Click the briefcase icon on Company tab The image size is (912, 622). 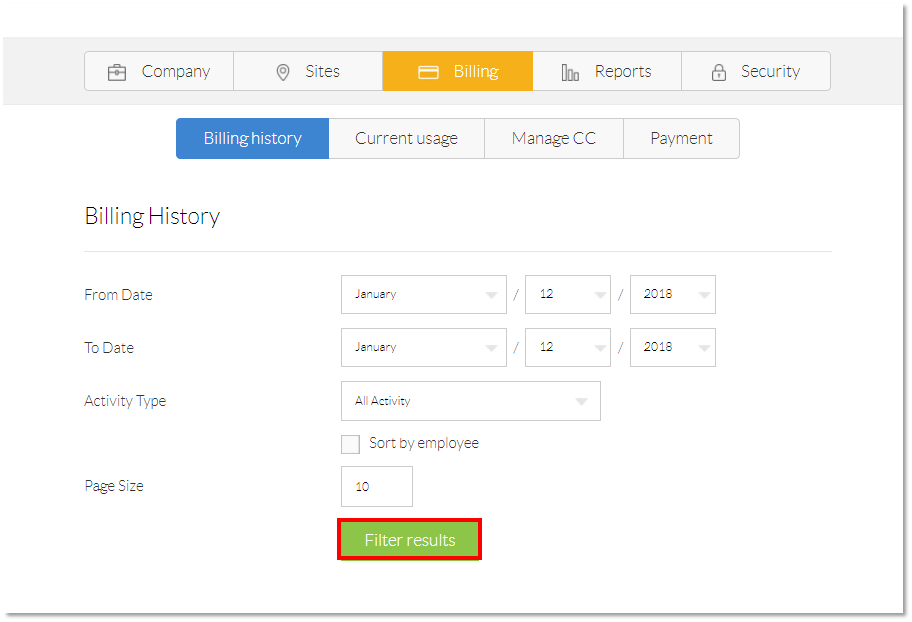(117, 72)
